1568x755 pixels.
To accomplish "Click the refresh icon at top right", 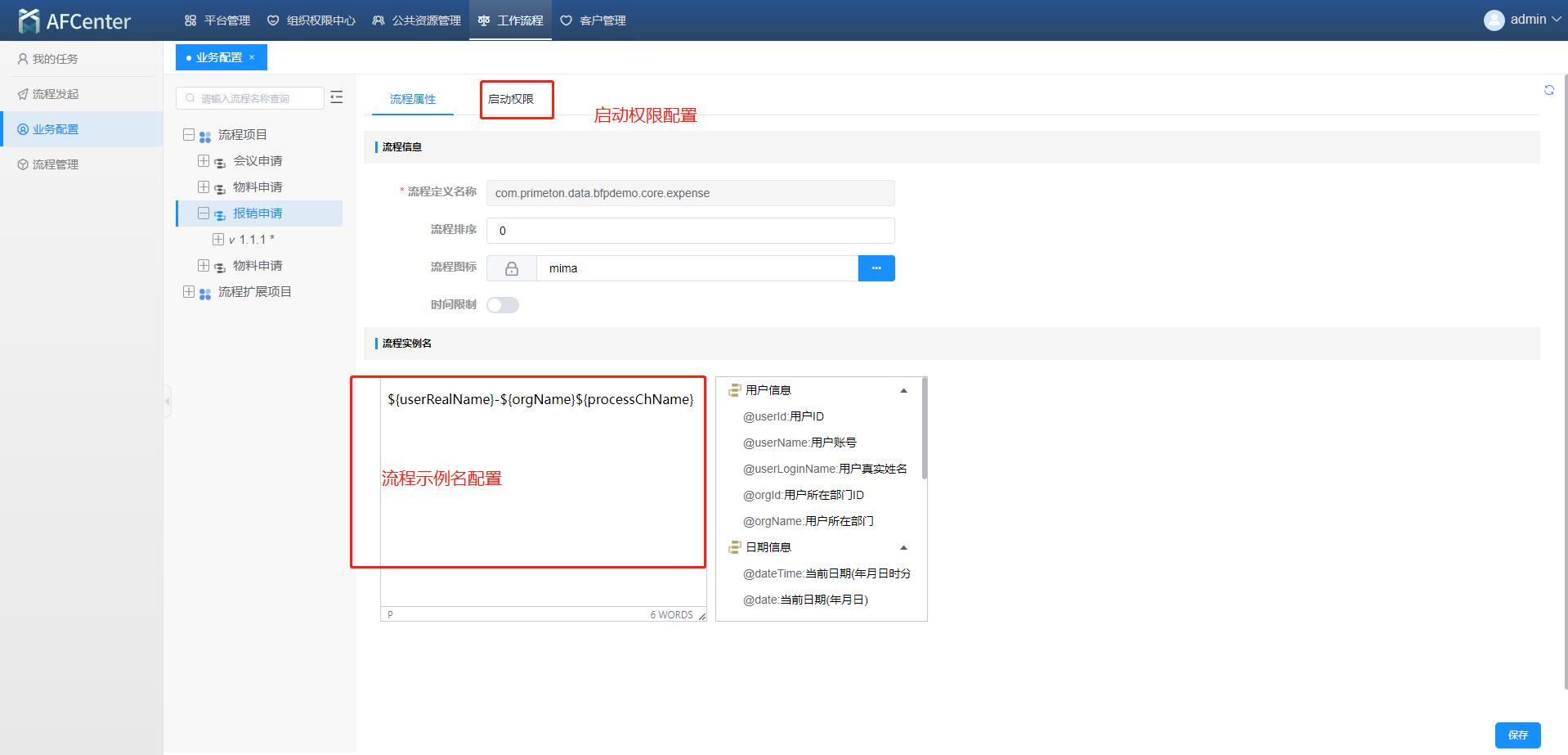I will (1549, 90).
